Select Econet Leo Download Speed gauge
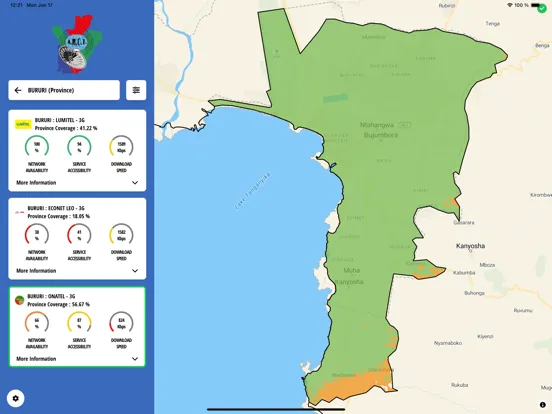Image resolution: width=552 pixels, height=414 pixels. pos(121,234)
